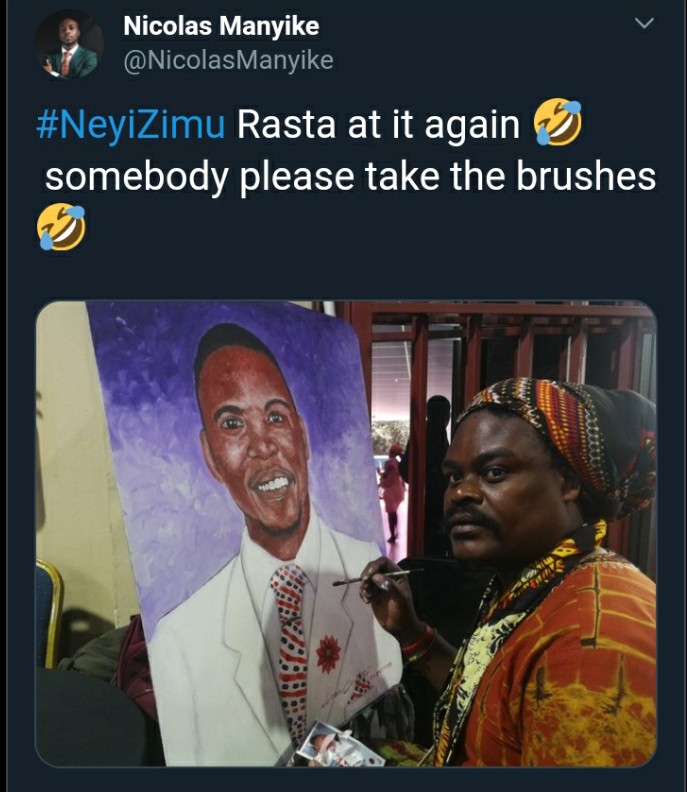
Task: Click the laughing emoji after 'again'
Action: coord(558,122)
